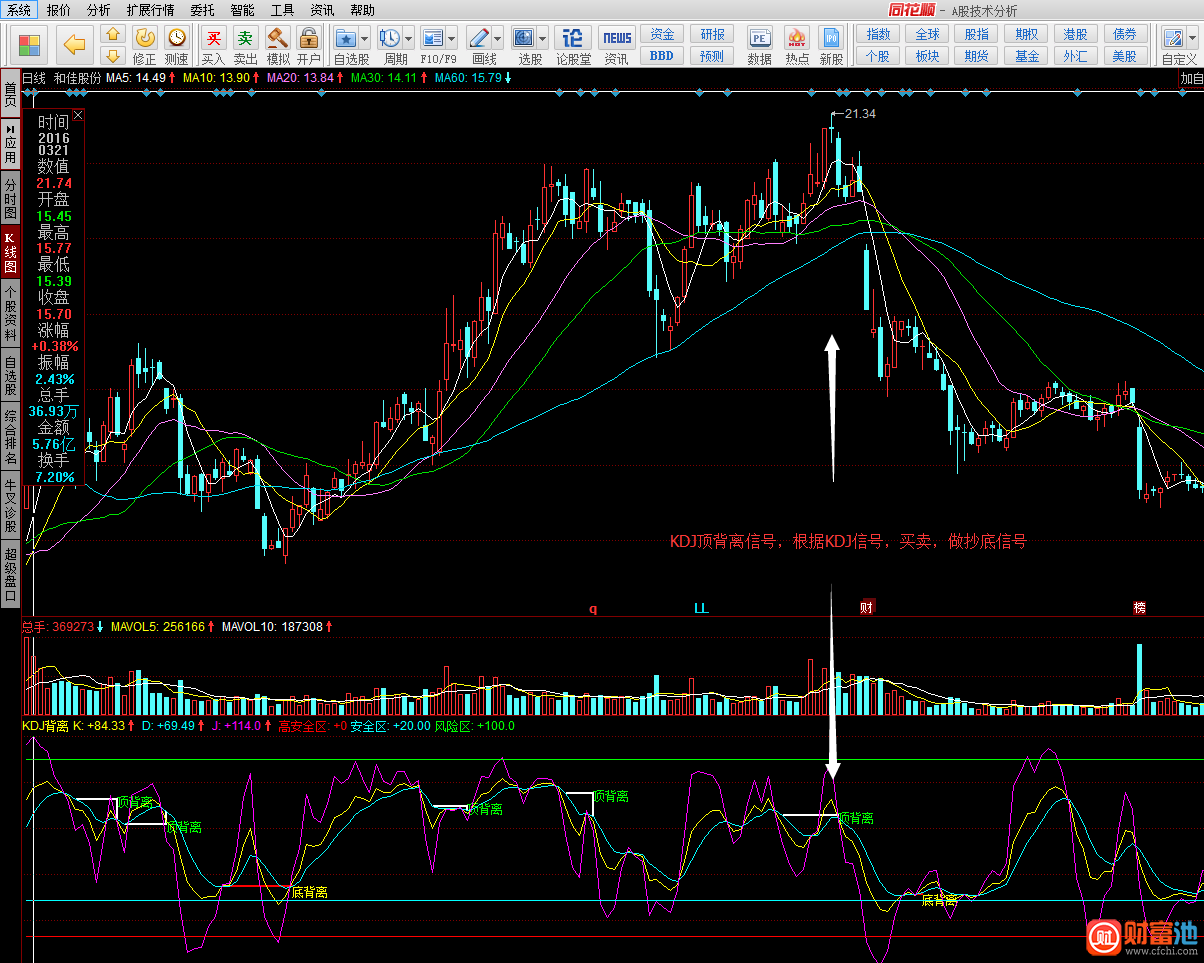Image resolution: width=1204 pixels, height=963 pixels.
Task: Click the 资金 button
Action: click(662, 34)
